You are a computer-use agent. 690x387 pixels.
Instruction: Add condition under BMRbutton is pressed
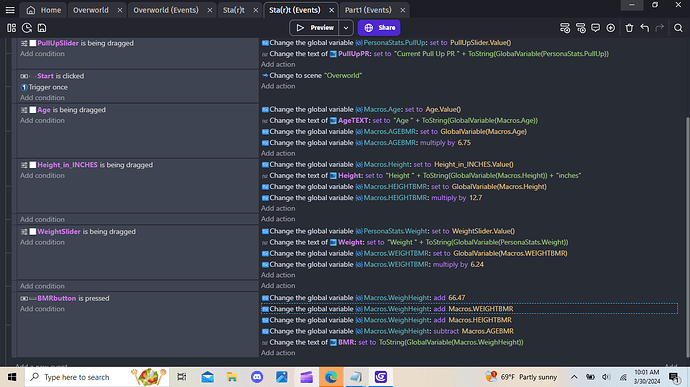point(42,309)
